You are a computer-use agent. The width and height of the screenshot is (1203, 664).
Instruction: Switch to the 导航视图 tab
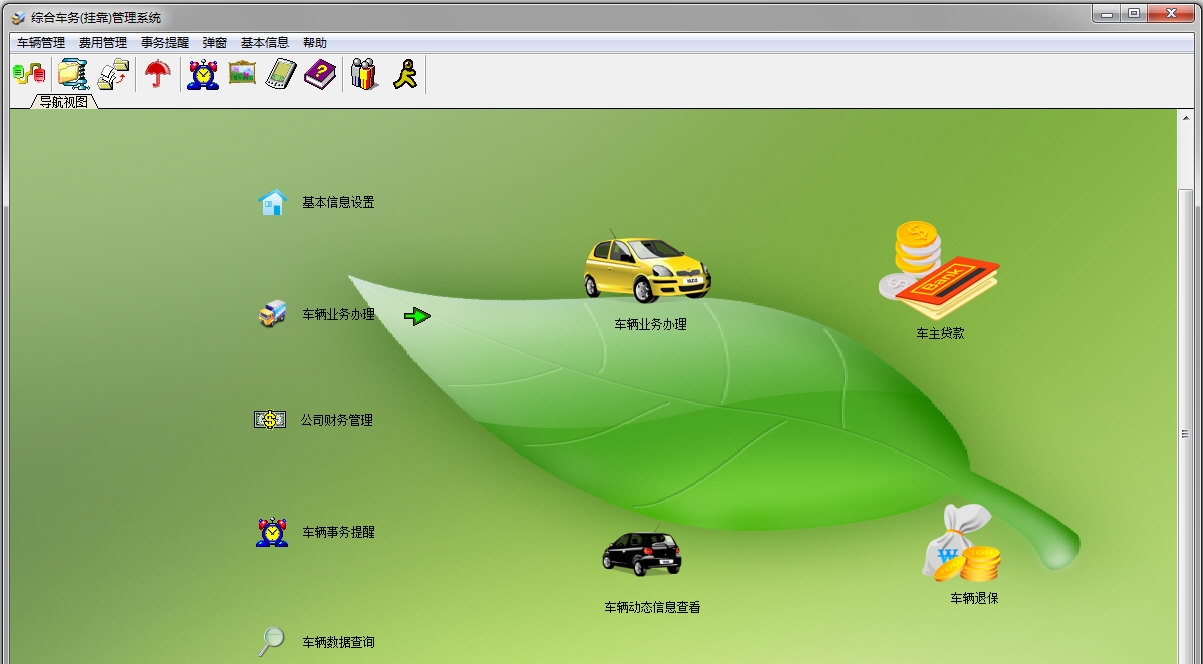[64, 101]
